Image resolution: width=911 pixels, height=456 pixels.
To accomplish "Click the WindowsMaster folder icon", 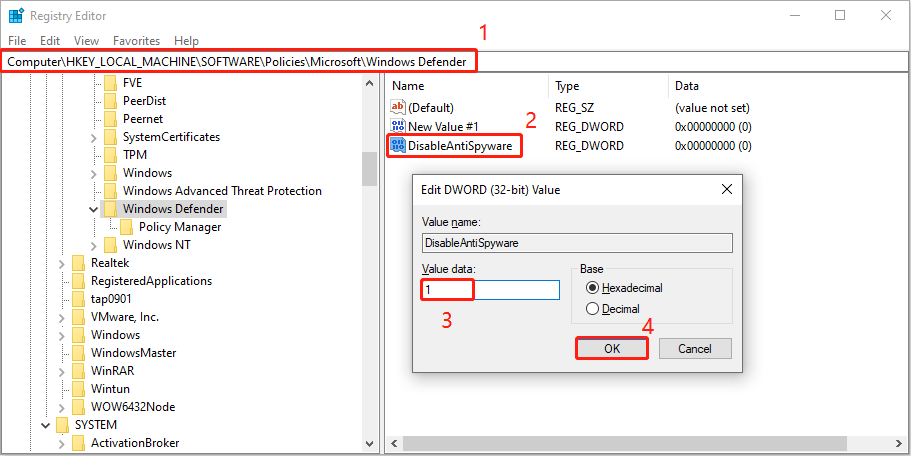I will click(x=78, y=353).
